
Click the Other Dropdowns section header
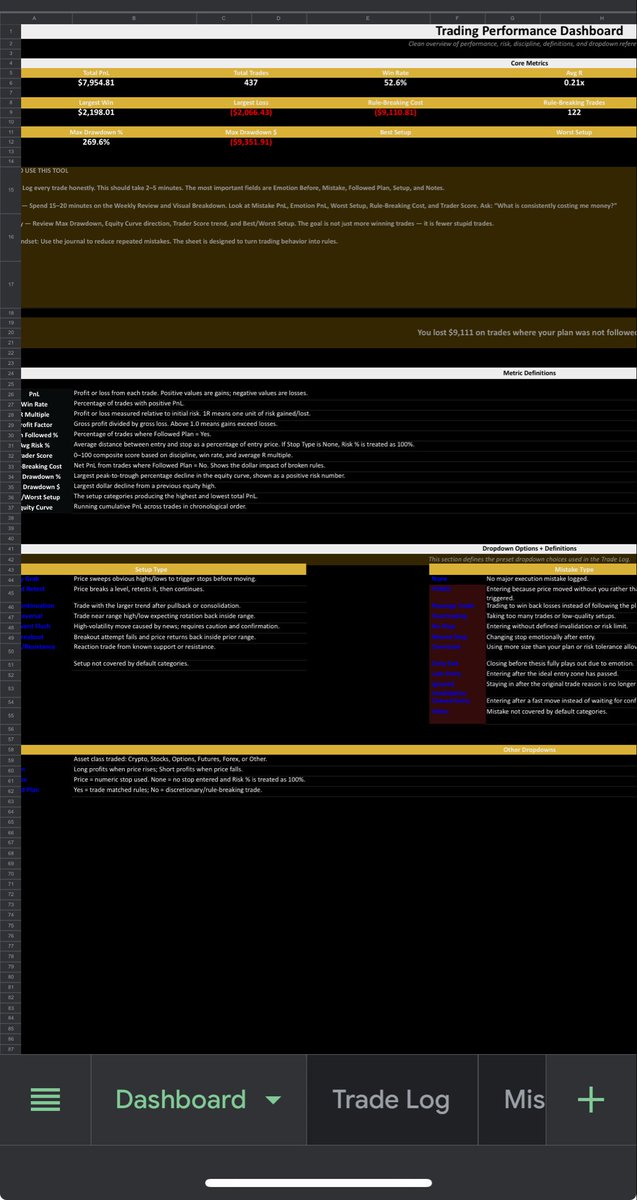pyautogui.click(x=529, y=749)
